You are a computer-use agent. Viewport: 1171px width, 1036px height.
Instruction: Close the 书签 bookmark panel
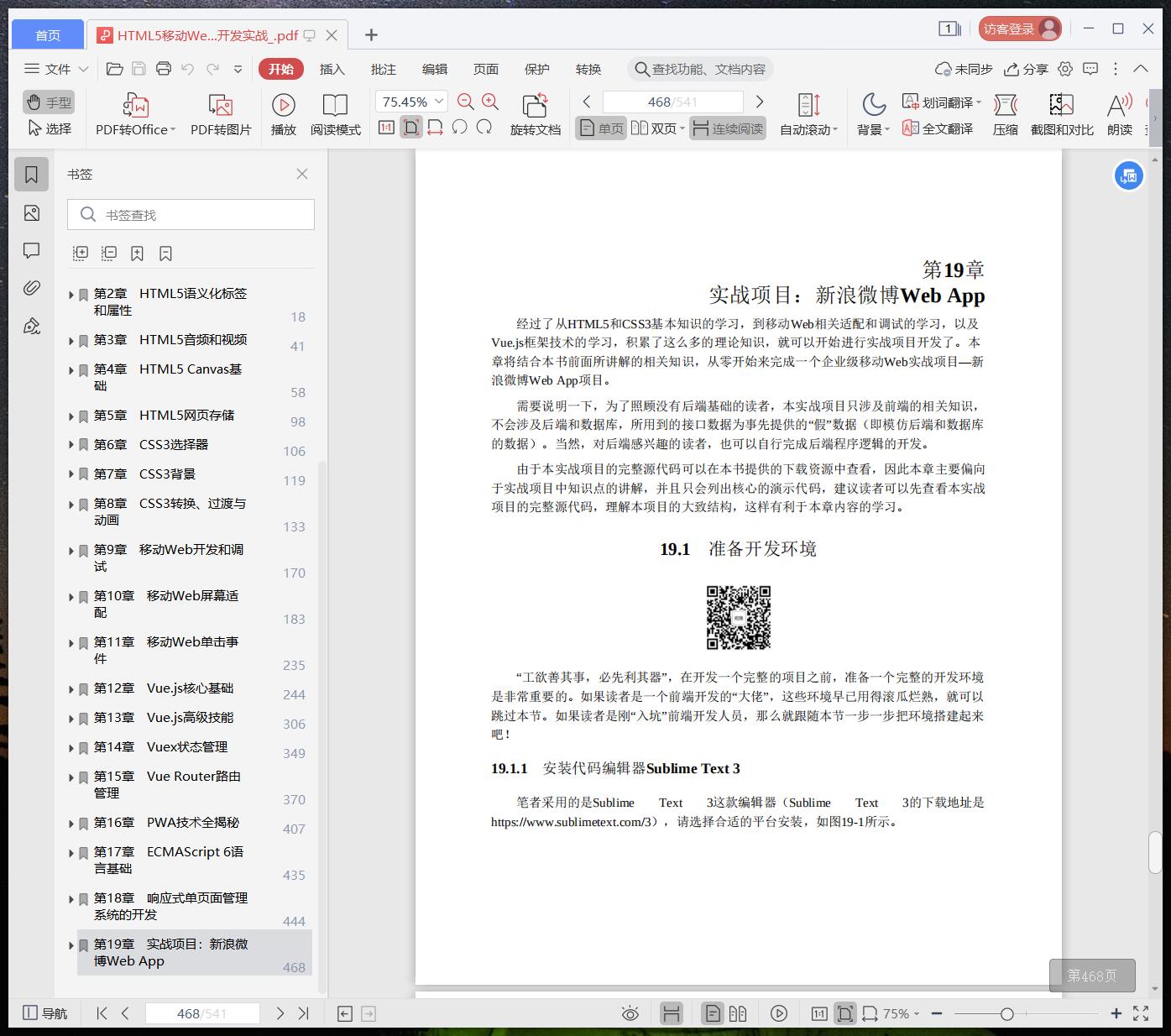302,174
